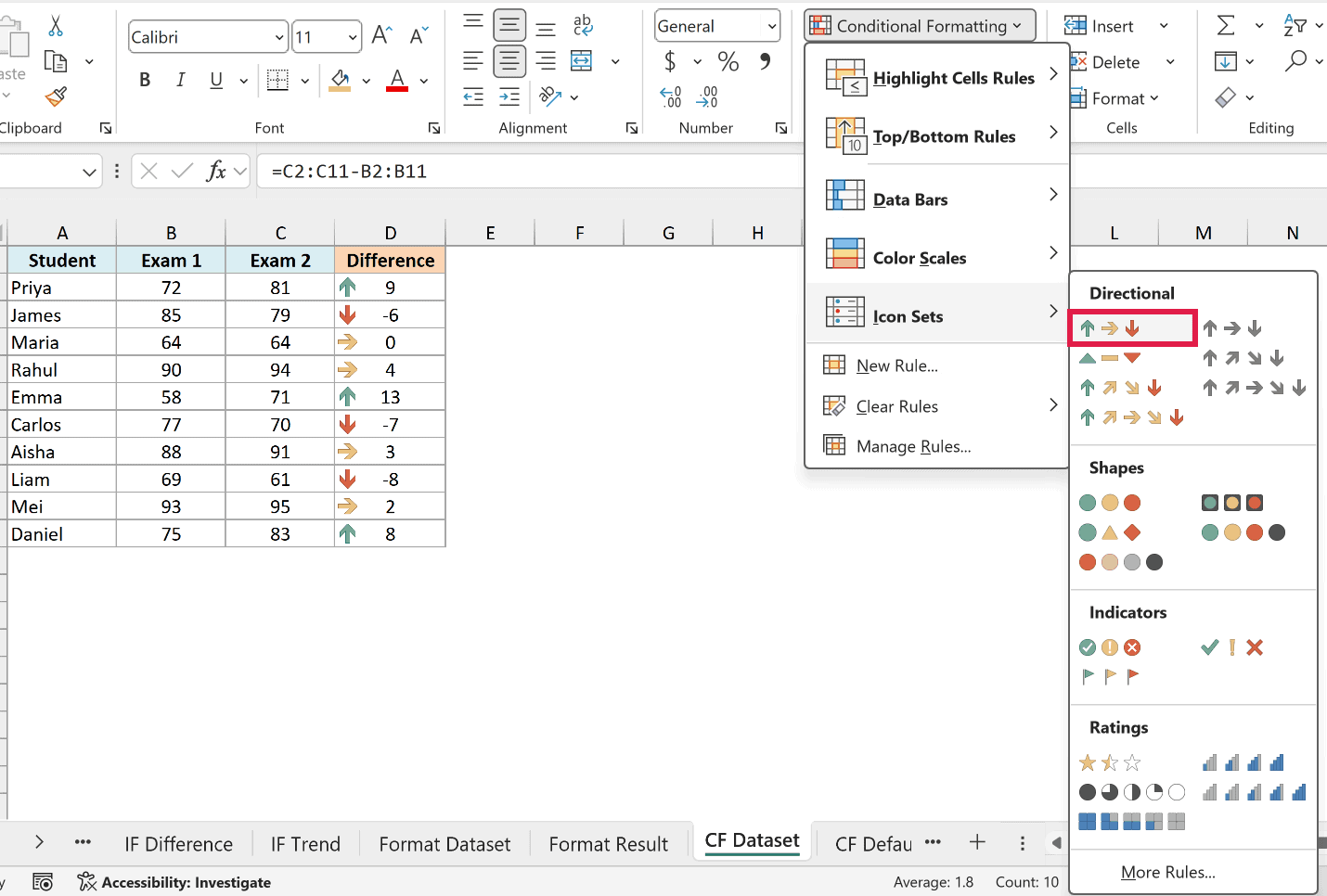Click the Accounting Number Format dollar icon
Screen dimensions: 1327x896
(670, 62)
